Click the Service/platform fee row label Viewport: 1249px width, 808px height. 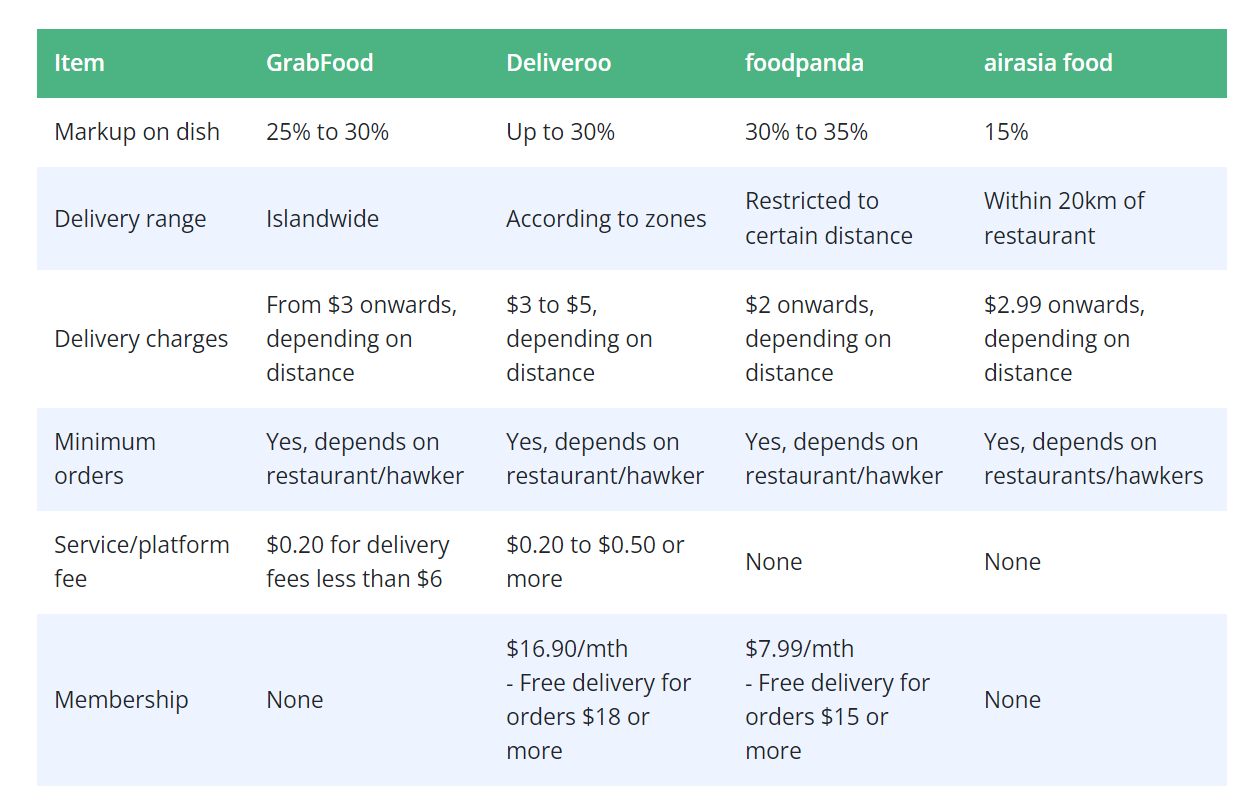[x=142, y=562]
